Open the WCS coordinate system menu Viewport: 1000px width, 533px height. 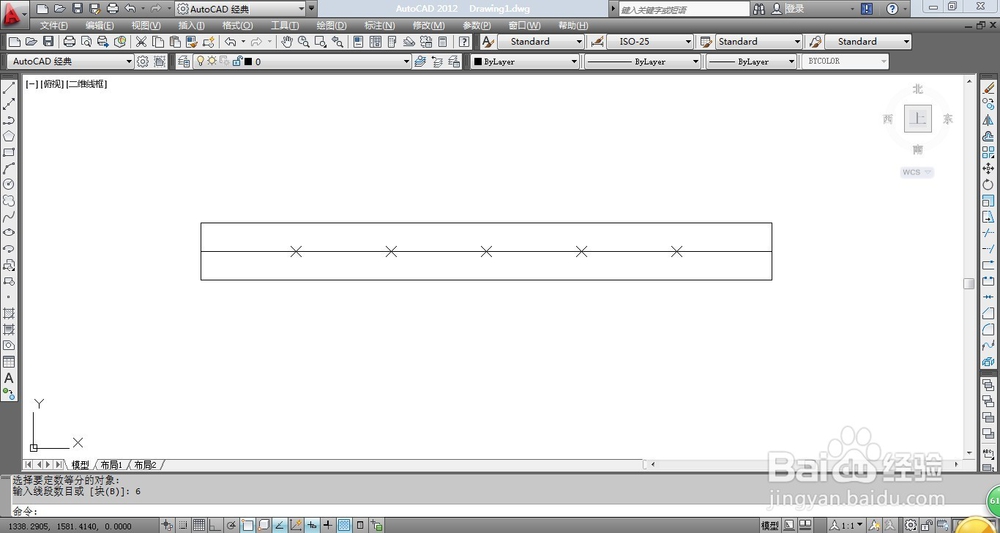tap(917, 172)
